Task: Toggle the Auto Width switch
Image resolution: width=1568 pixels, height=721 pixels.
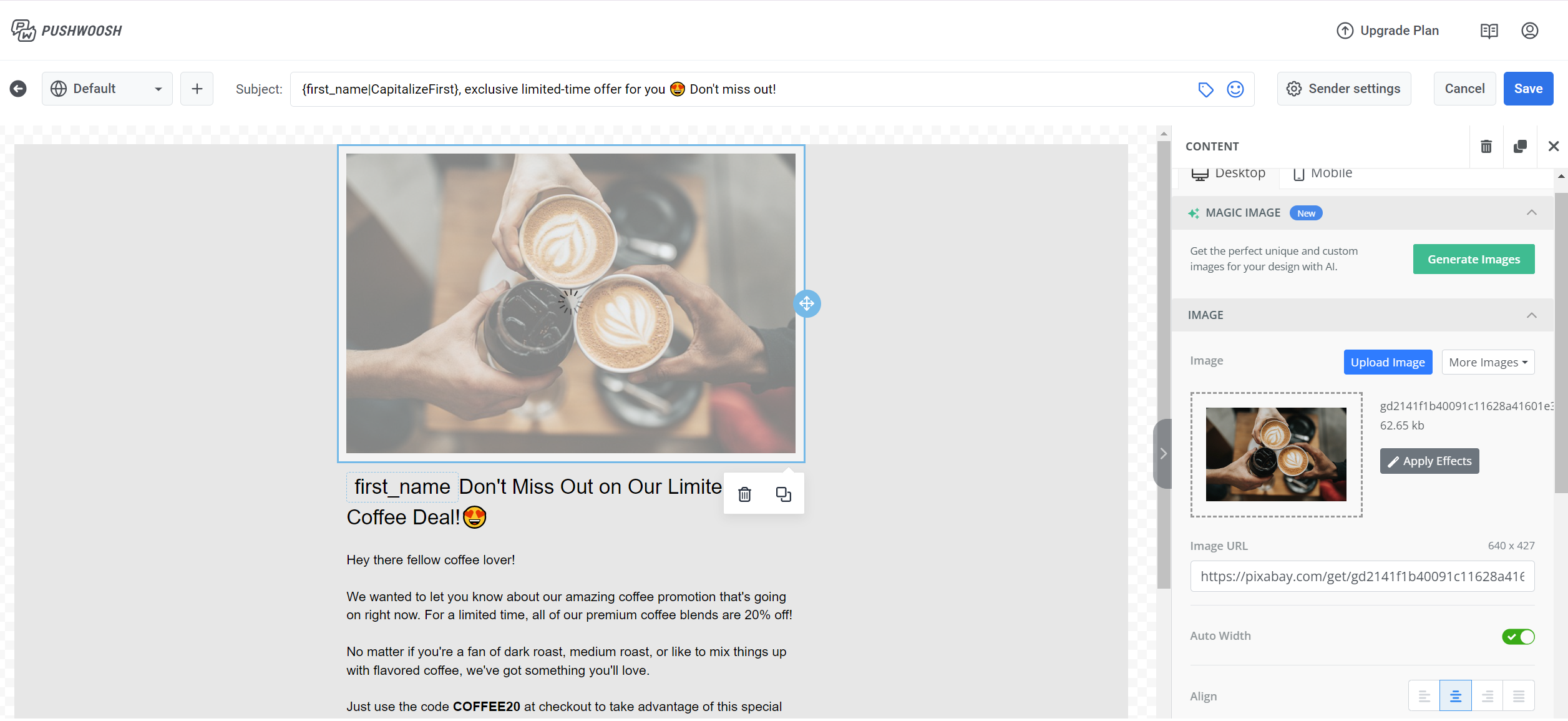Action: pos(1517,637)
